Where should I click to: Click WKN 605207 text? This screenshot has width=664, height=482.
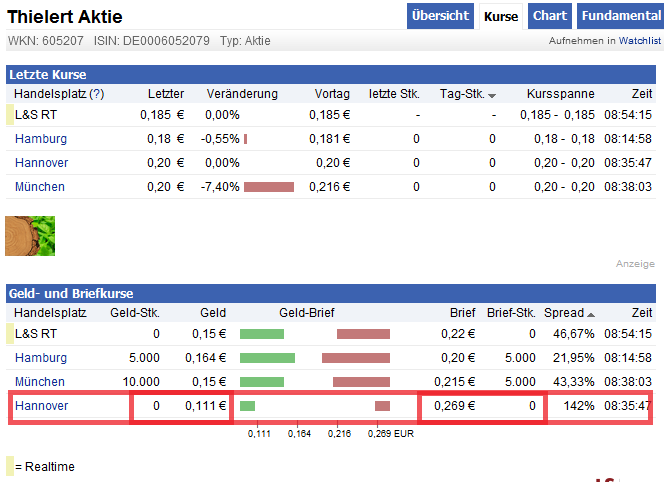pyautogui.click(x=46, y=41)
